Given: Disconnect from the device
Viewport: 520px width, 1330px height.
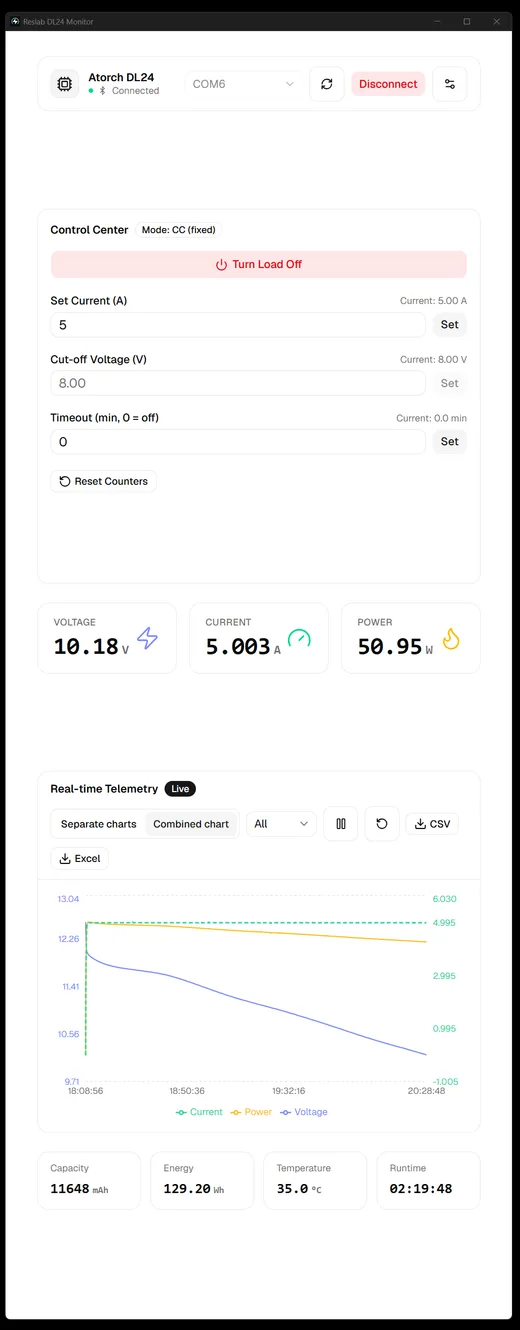Looking at the screenshot, I should point(388,84).
